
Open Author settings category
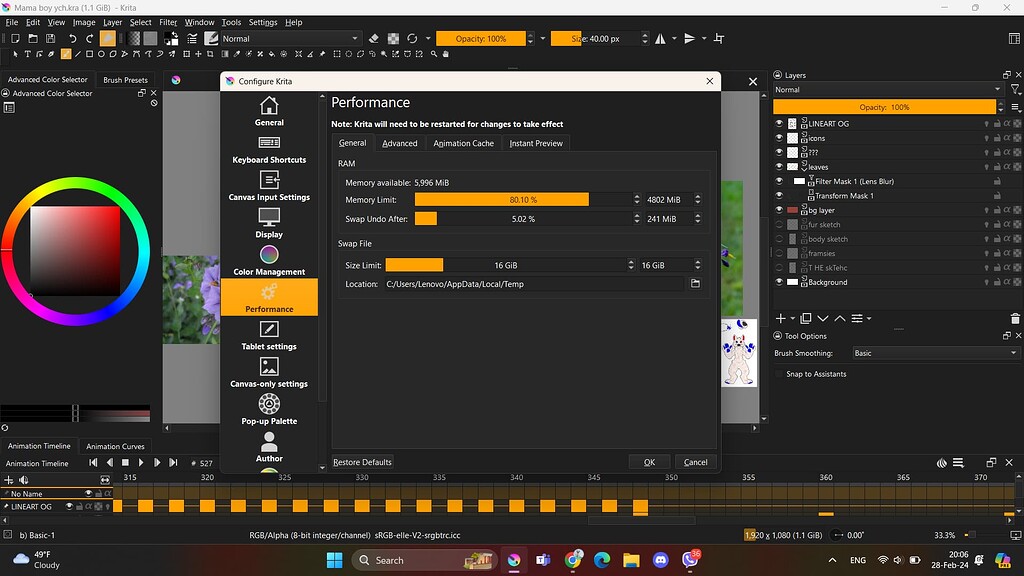click(269, 447)
